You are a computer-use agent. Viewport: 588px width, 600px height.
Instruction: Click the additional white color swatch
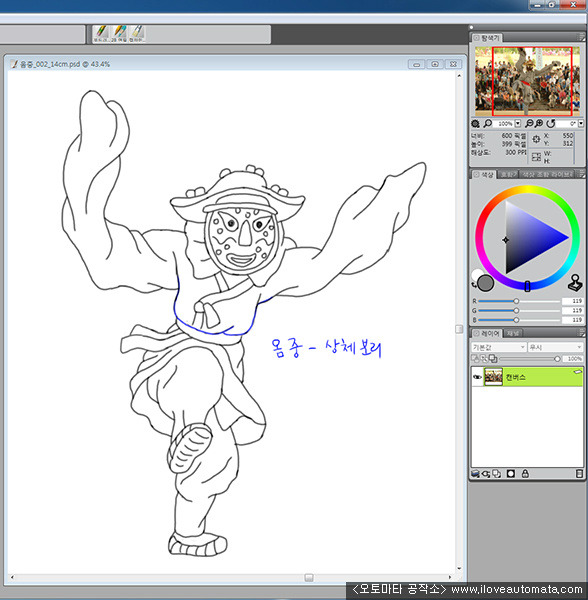[477, 273]
